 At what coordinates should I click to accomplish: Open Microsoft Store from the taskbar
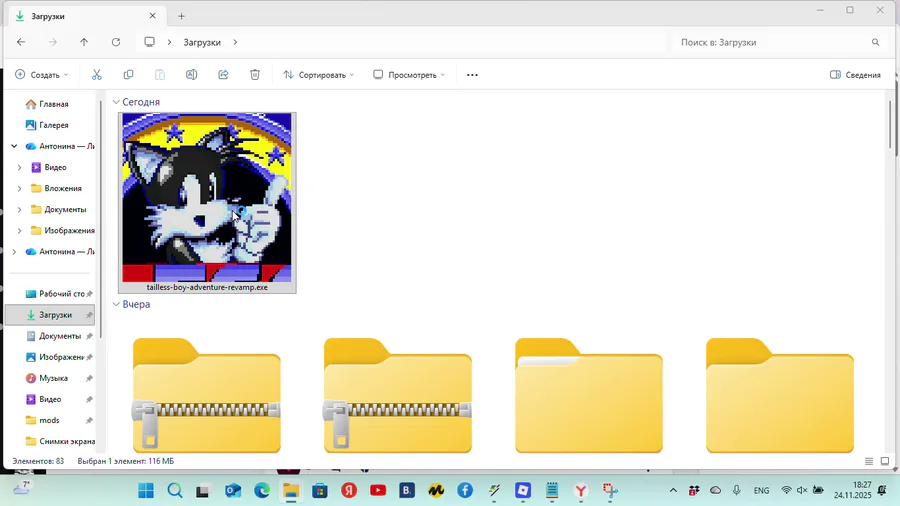(320, 491)
